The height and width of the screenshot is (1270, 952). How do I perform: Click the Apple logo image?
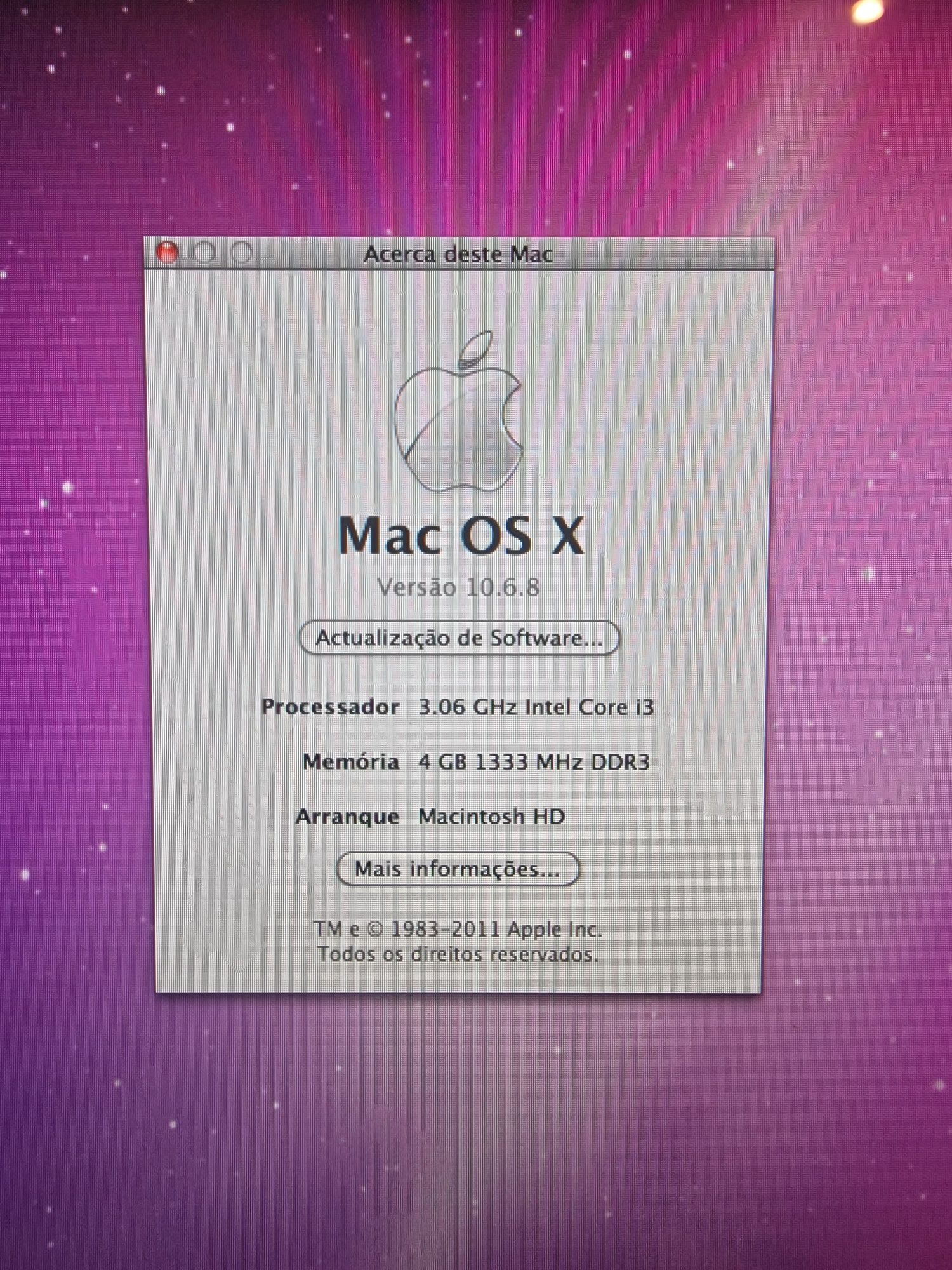coord(458,411)
